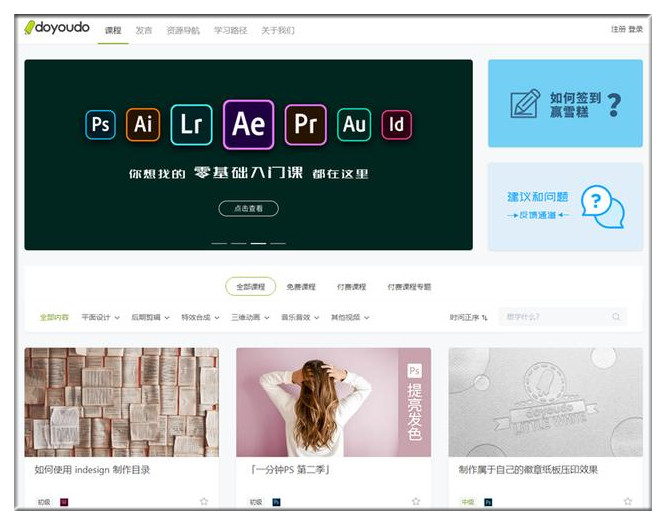Image resolution: width=666 pixels, height=525 pixels.
Task: Select the 全部课程 filter pill
Action: [x=251, y=287]
